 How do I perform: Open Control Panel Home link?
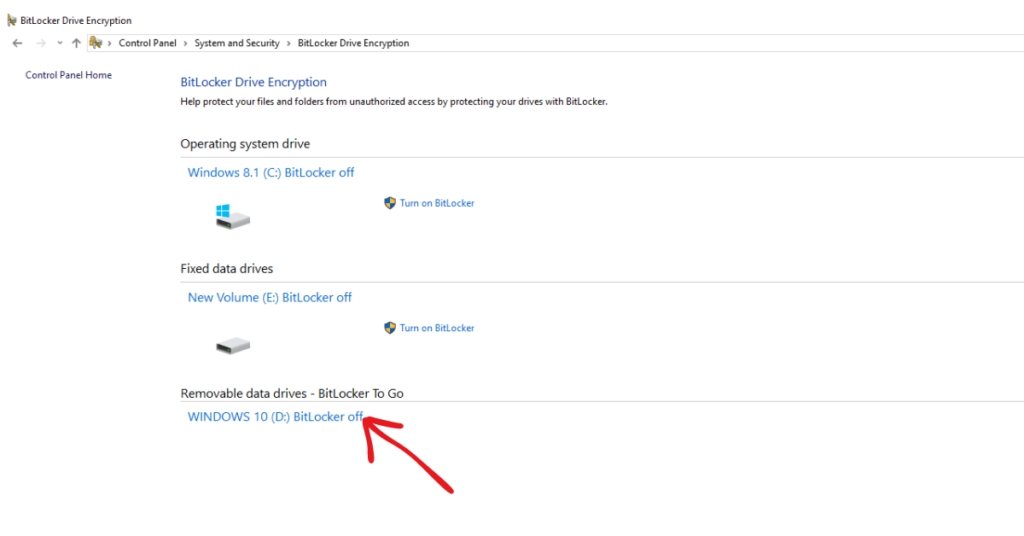(69, 75)
